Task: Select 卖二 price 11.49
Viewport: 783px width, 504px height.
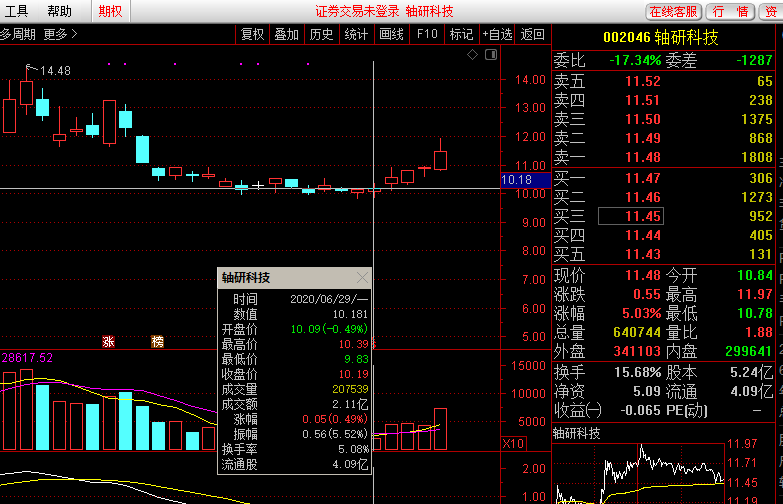Action: click(x=643, y=138)
